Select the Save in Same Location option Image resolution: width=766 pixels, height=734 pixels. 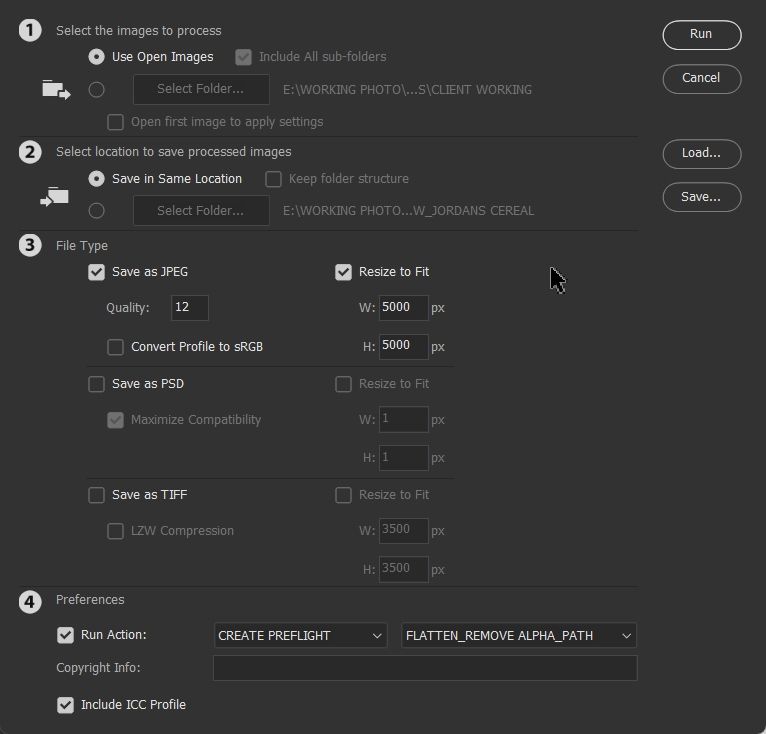coord(97,179)
